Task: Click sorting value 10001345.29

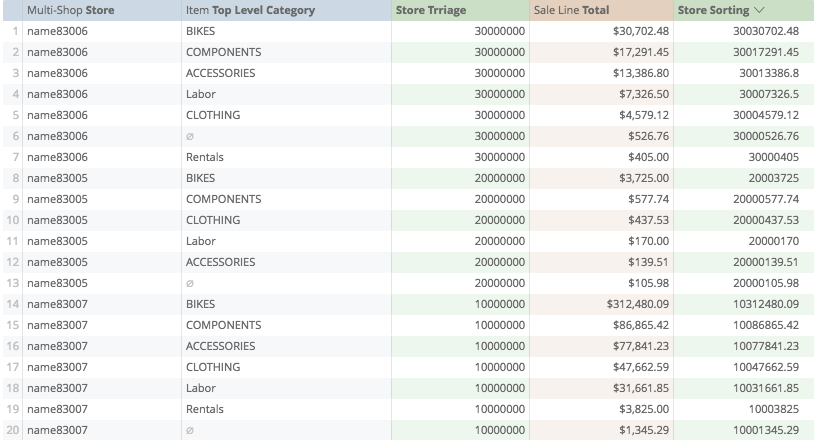Action: click(766, 430)
